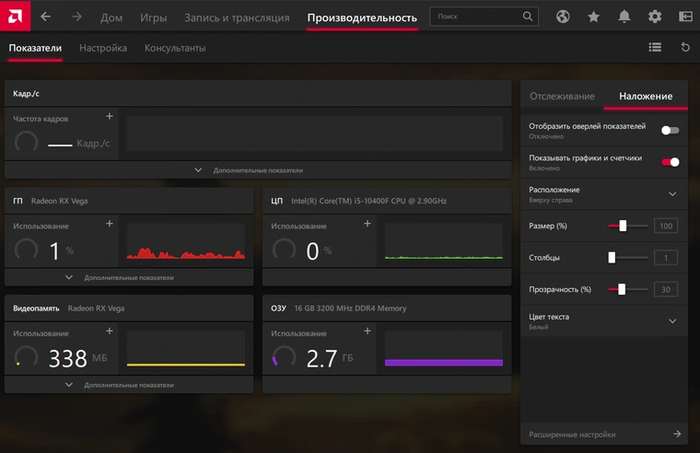Add metric with plus in ЦП panel
Screen dimensions: 700x453
coord(367,223)
